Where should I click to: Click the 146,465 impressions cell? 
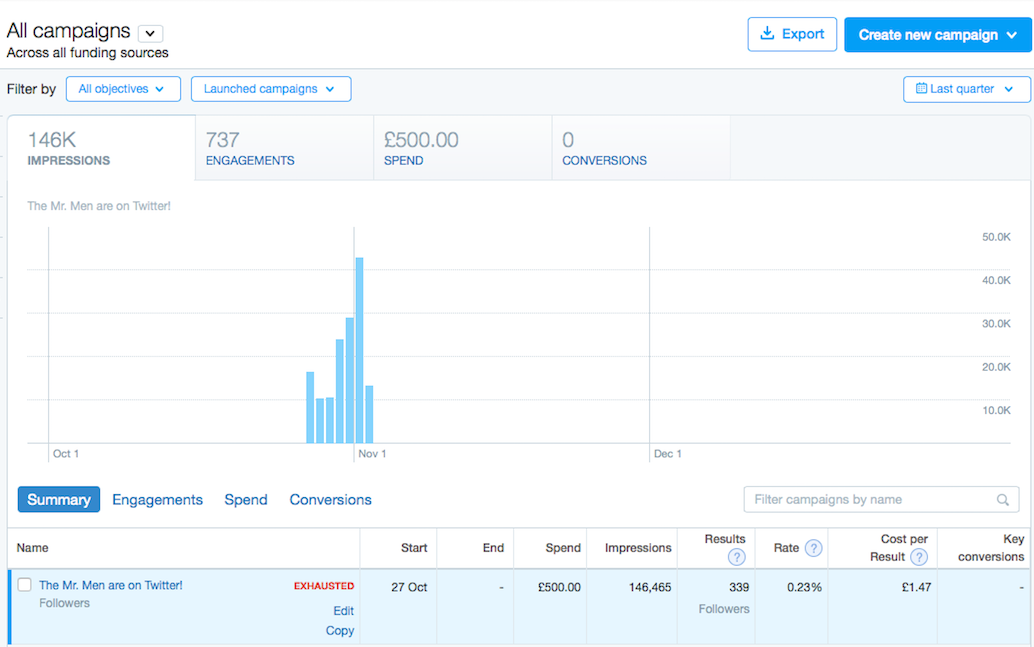pyautogui.click(x=650, y=587)
